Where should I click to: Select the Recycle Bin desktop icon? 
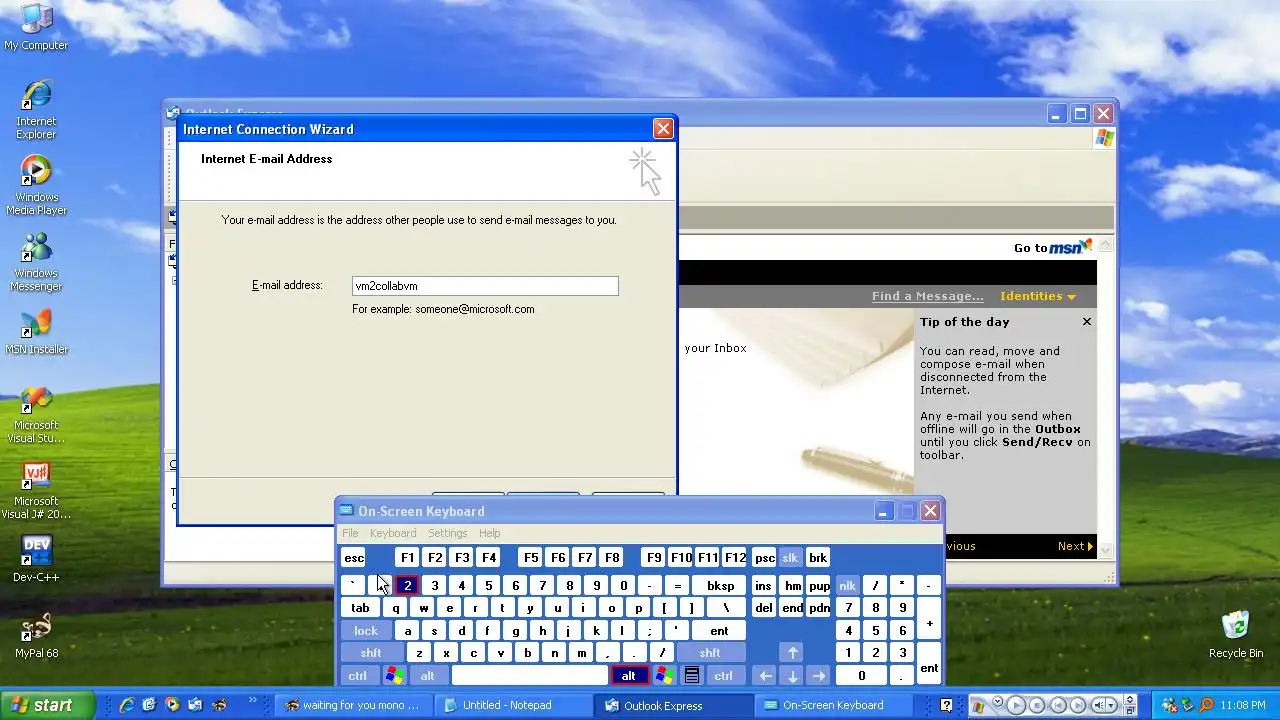1236,636
